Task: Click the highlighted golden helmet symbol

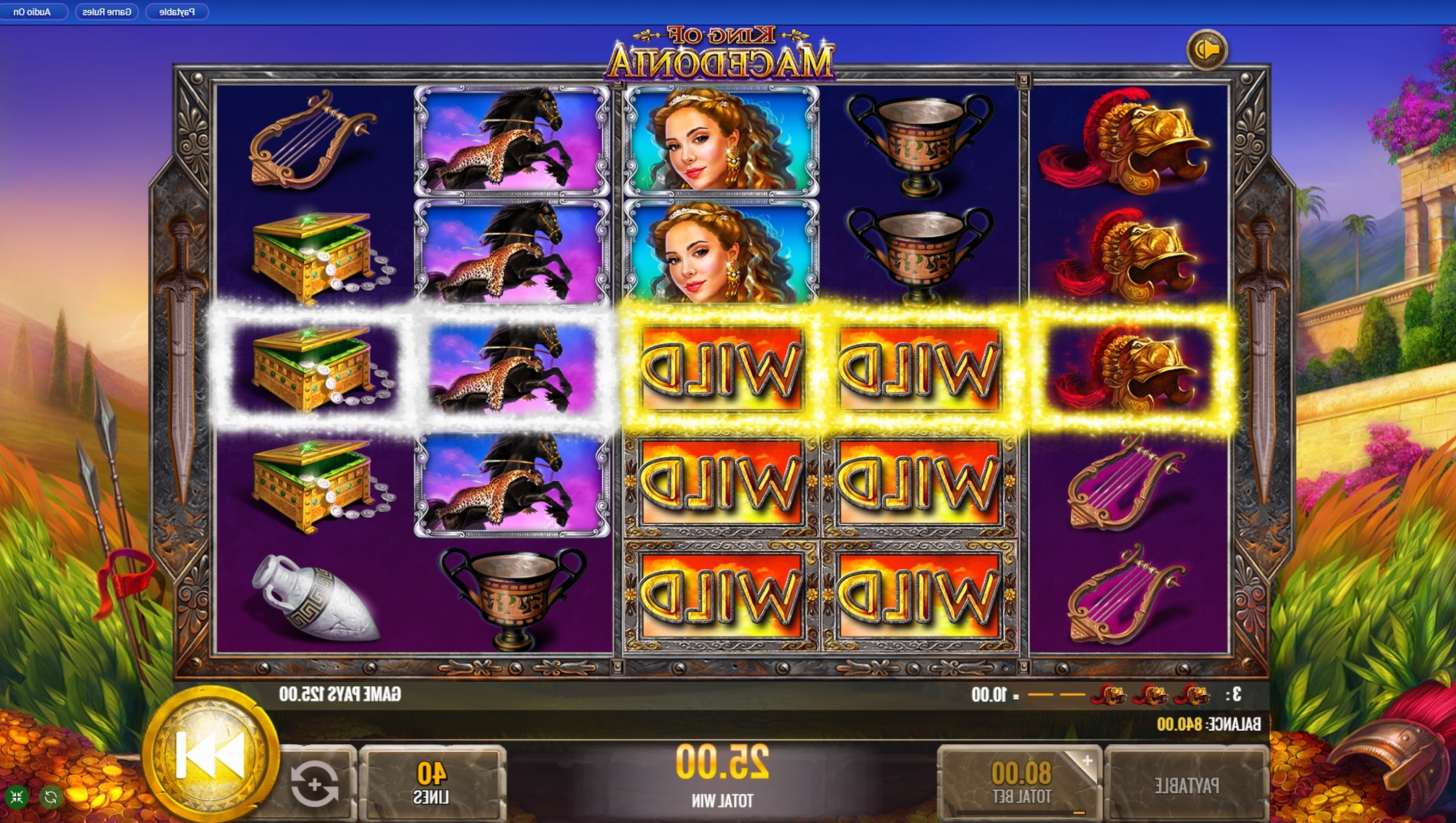Action: [x=1129, y=368]
